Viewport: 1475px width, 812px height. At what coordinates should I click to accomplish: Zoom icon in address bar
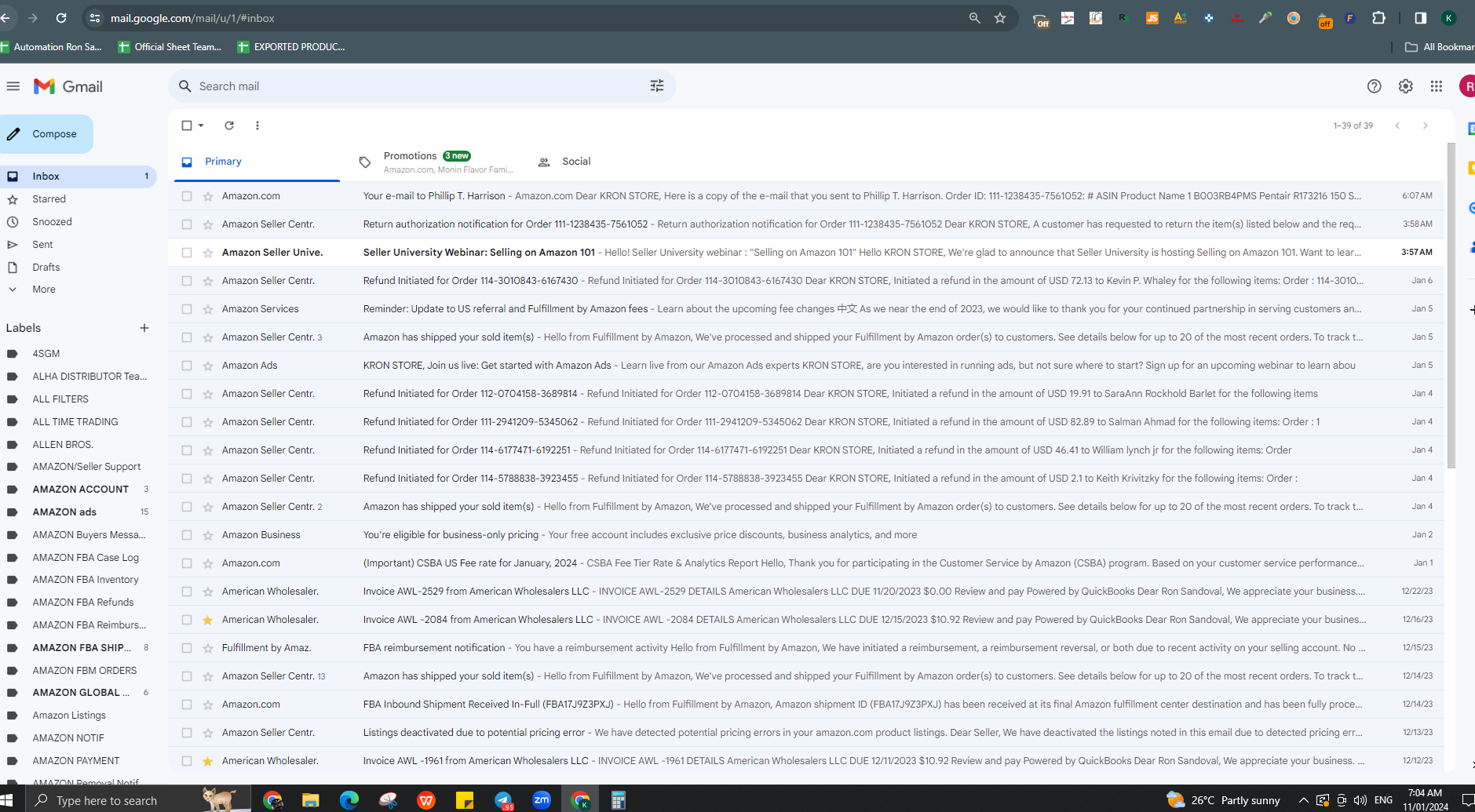974,18
